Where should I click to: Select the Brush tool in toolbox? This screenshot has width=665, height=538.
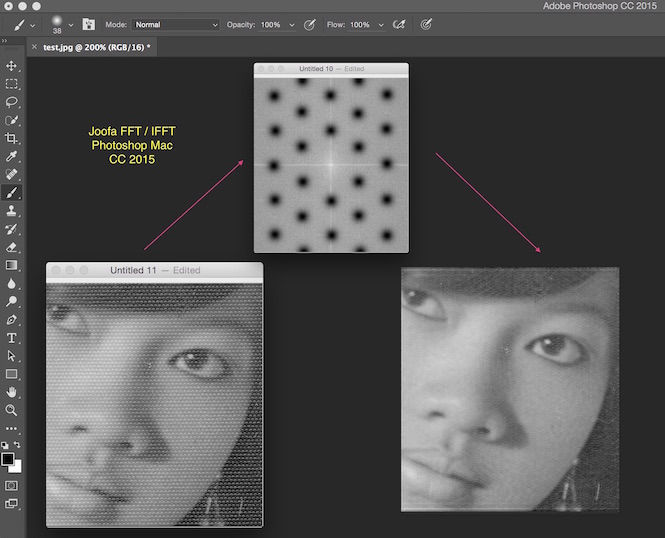11,193
